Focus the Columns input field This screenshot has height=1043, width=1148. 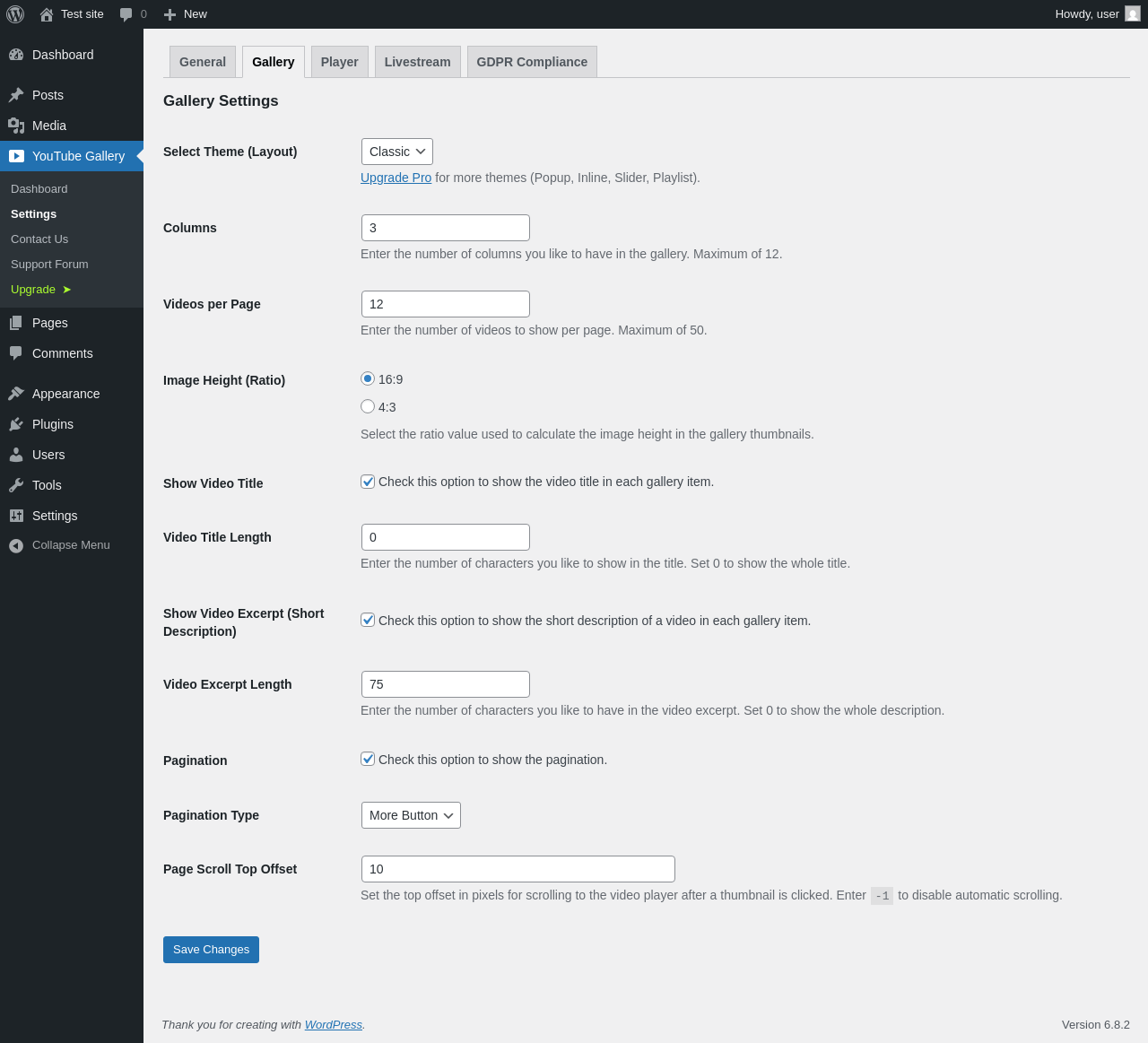click(x=446, y=228)
